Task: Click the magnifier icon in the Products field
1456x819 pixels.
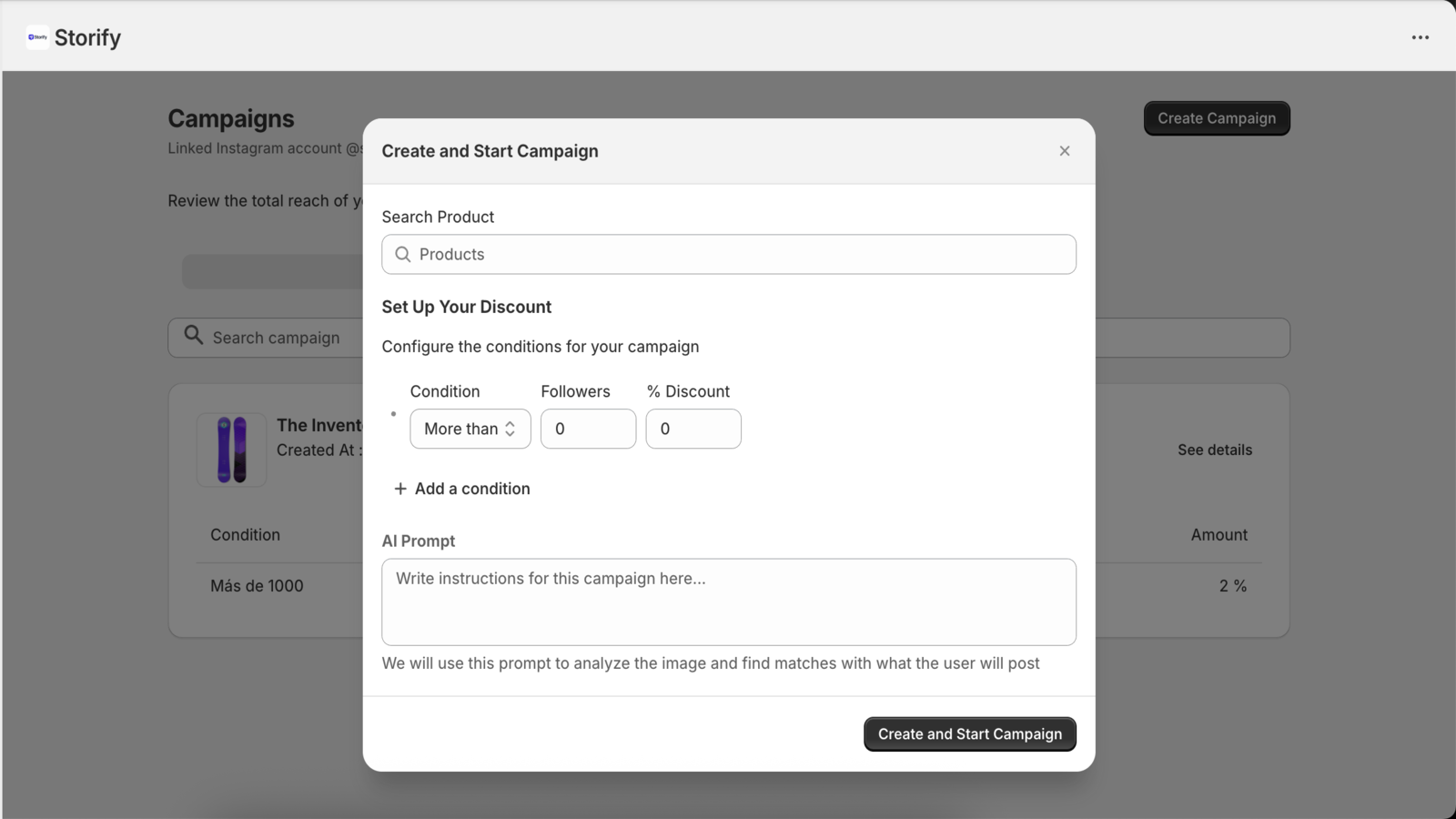Action: (x=403, y=254)
